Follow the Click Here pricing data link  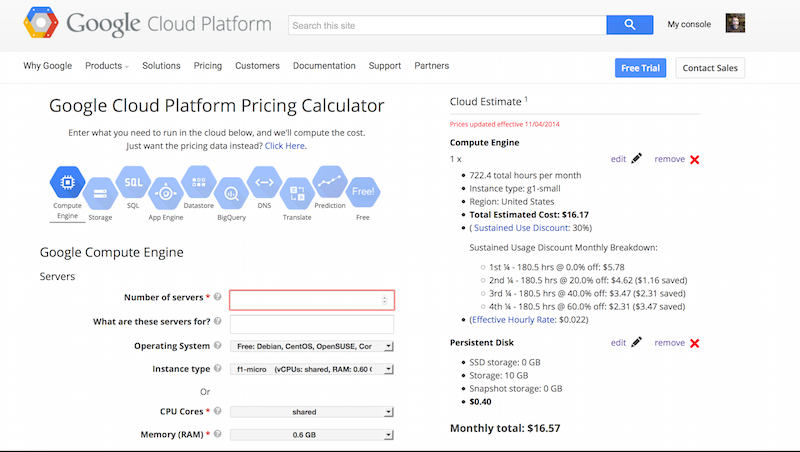click(285, 146)
